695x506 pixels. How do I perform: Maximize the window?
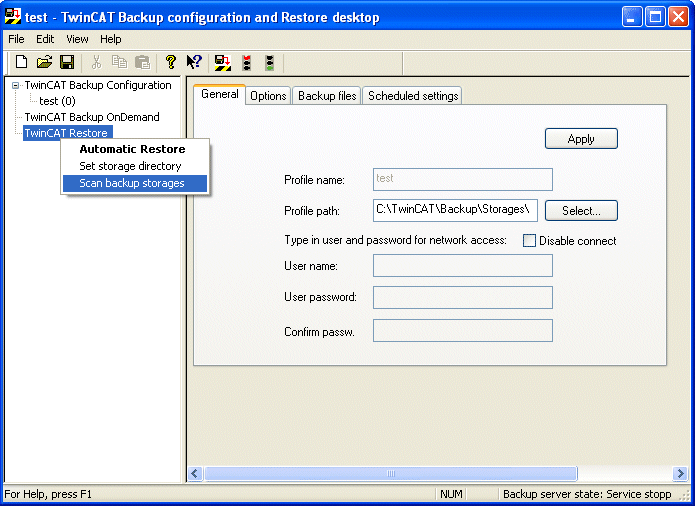(655, 17)
